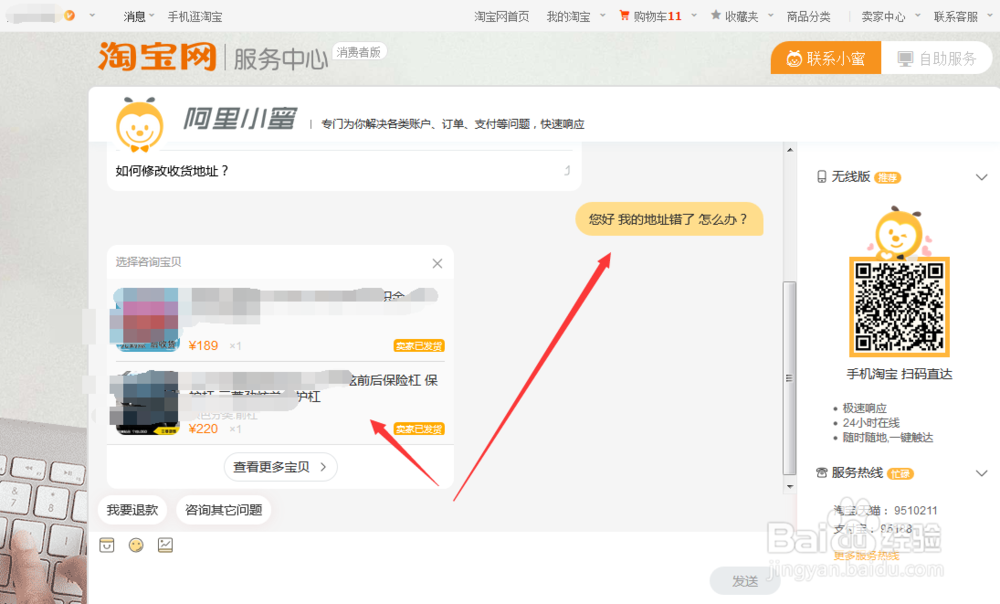Select the ¥220 order item
The height and width of the screenshot is (604, 1000).
[x=281, y=403]
